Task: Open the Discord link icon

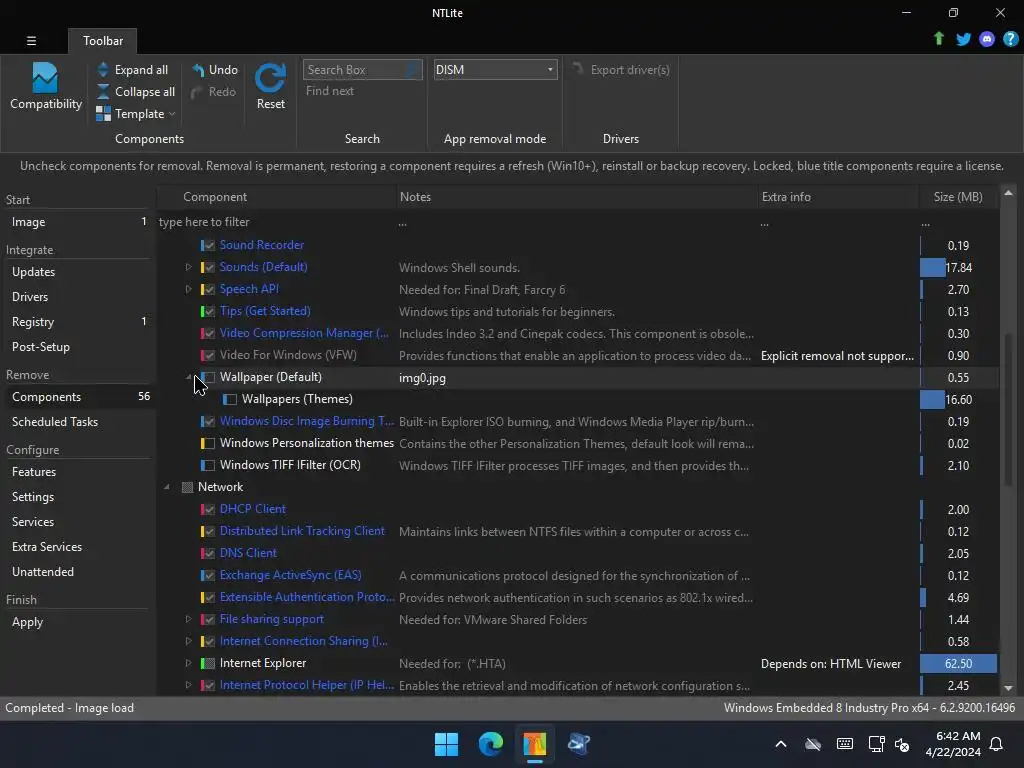Action: coord(987,39)
